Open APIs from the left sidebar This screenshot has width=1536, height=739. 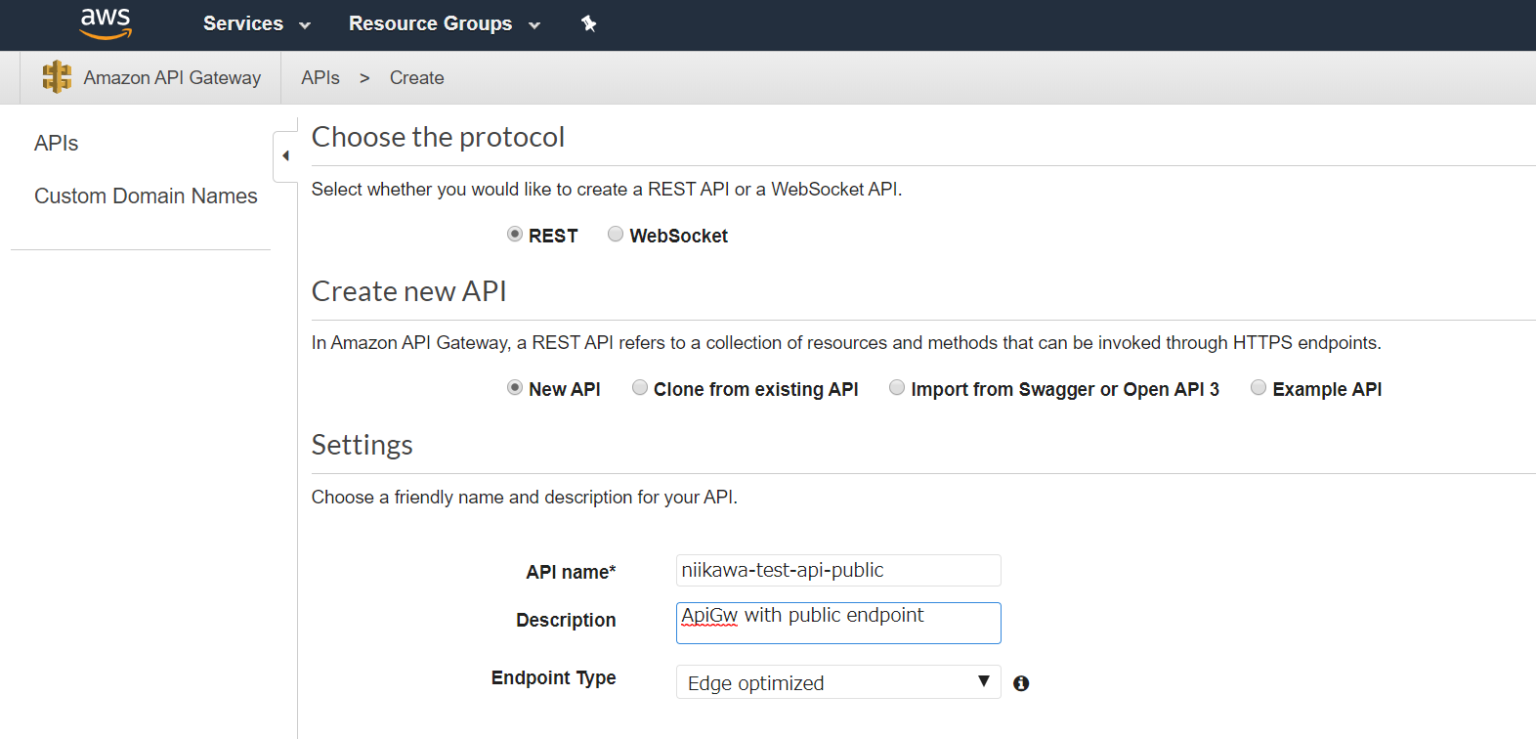point(56,143)
